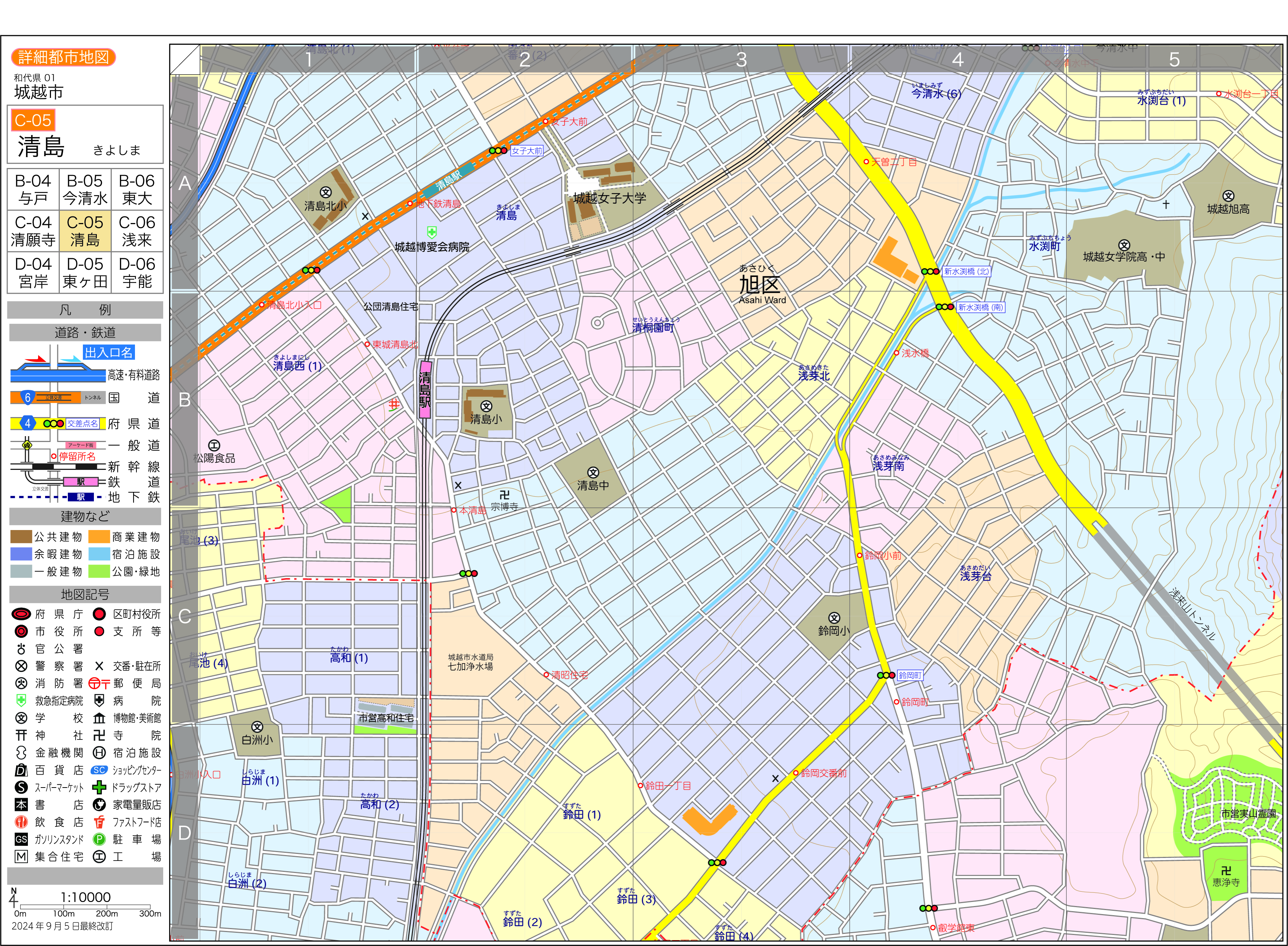Click the 鈴岡町 intersection name label
The image size is (1288, 946).
coord(910,676)
